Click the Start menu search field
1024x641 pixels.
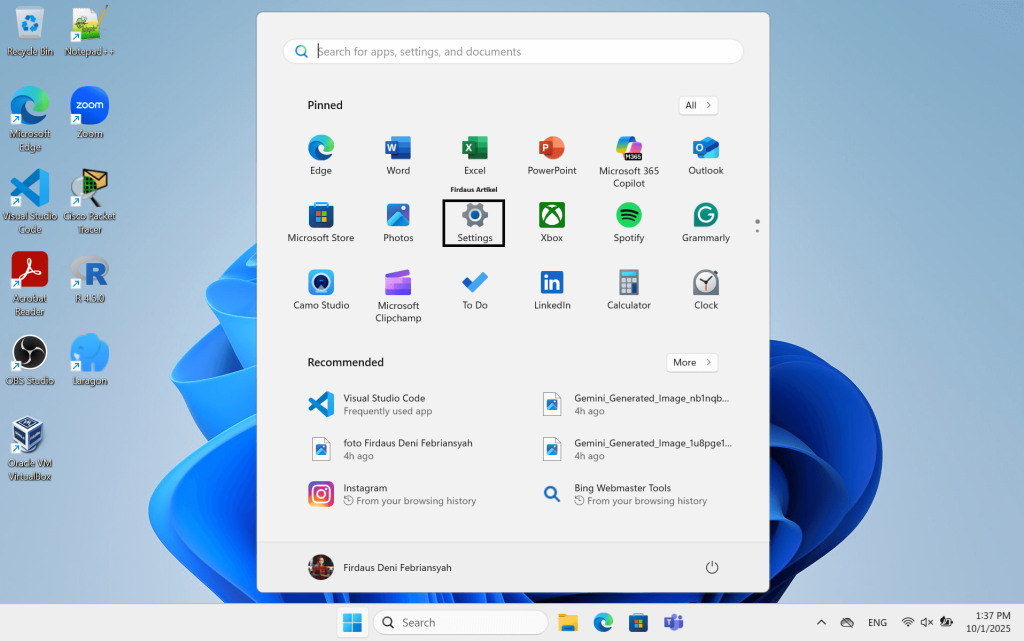pyautogui.click(x=520, y=51)
